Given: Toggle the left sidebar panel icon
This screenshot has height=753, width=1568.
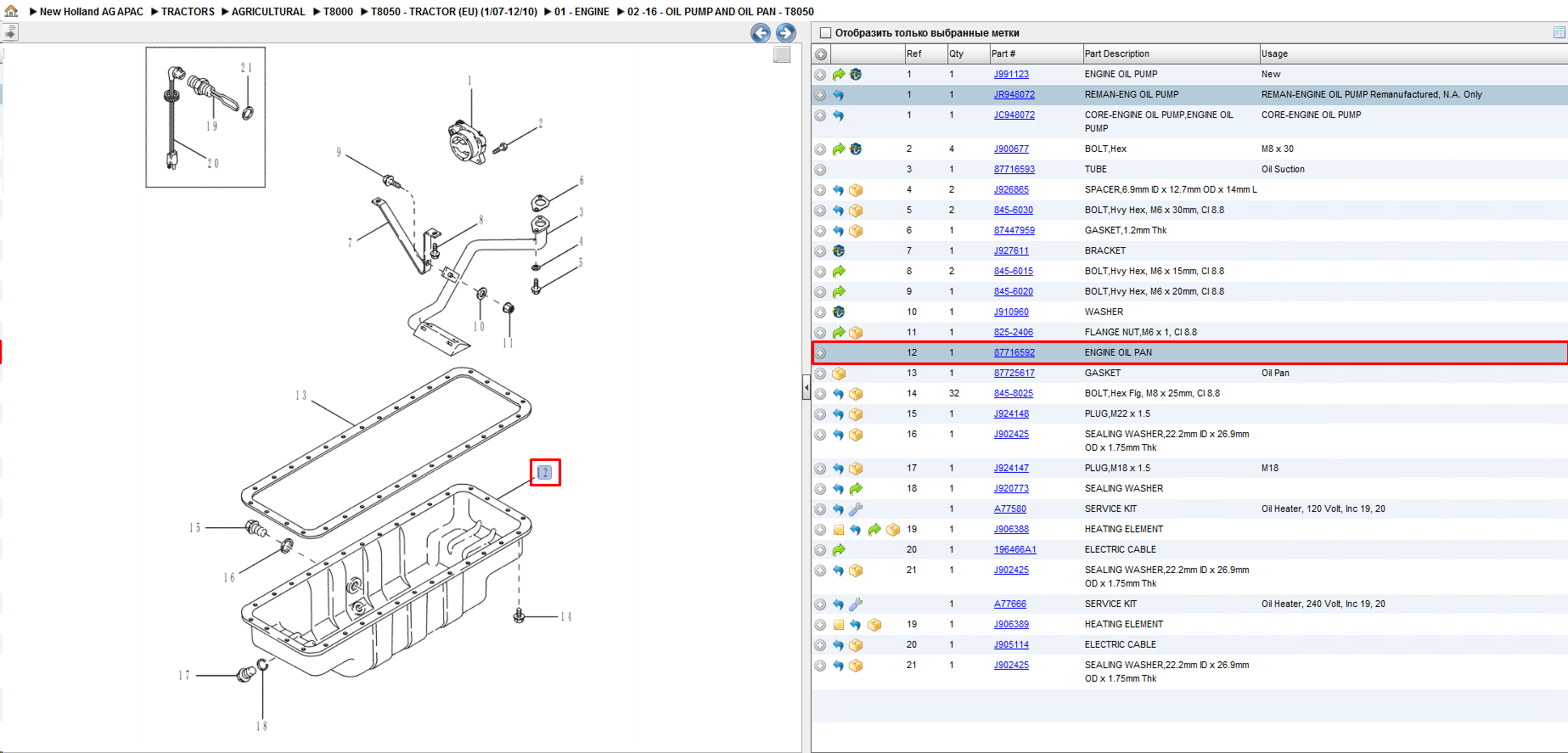Looking at the screenshot, I should (9, 33).
